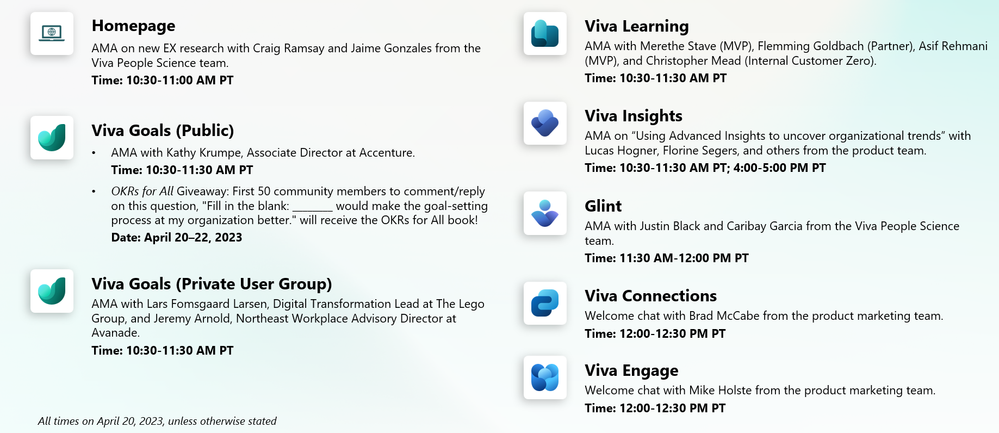The width and height of the screenshot is (999, 433).
Task: Open the Viva Goals (Public) heading
Action: (x=162, y=131)
